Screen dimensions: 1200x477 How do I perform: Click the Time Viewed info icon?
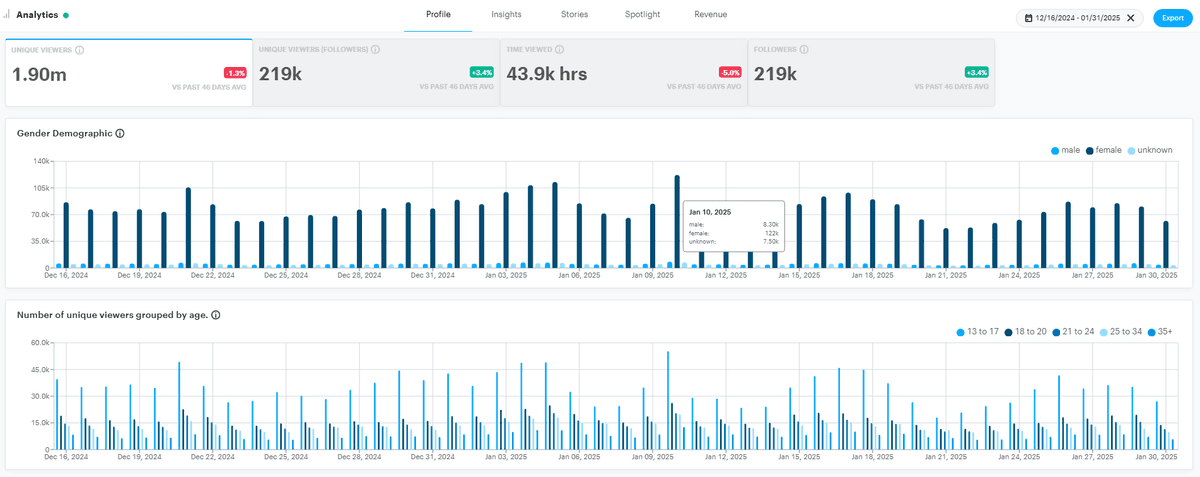click(560, 50)
